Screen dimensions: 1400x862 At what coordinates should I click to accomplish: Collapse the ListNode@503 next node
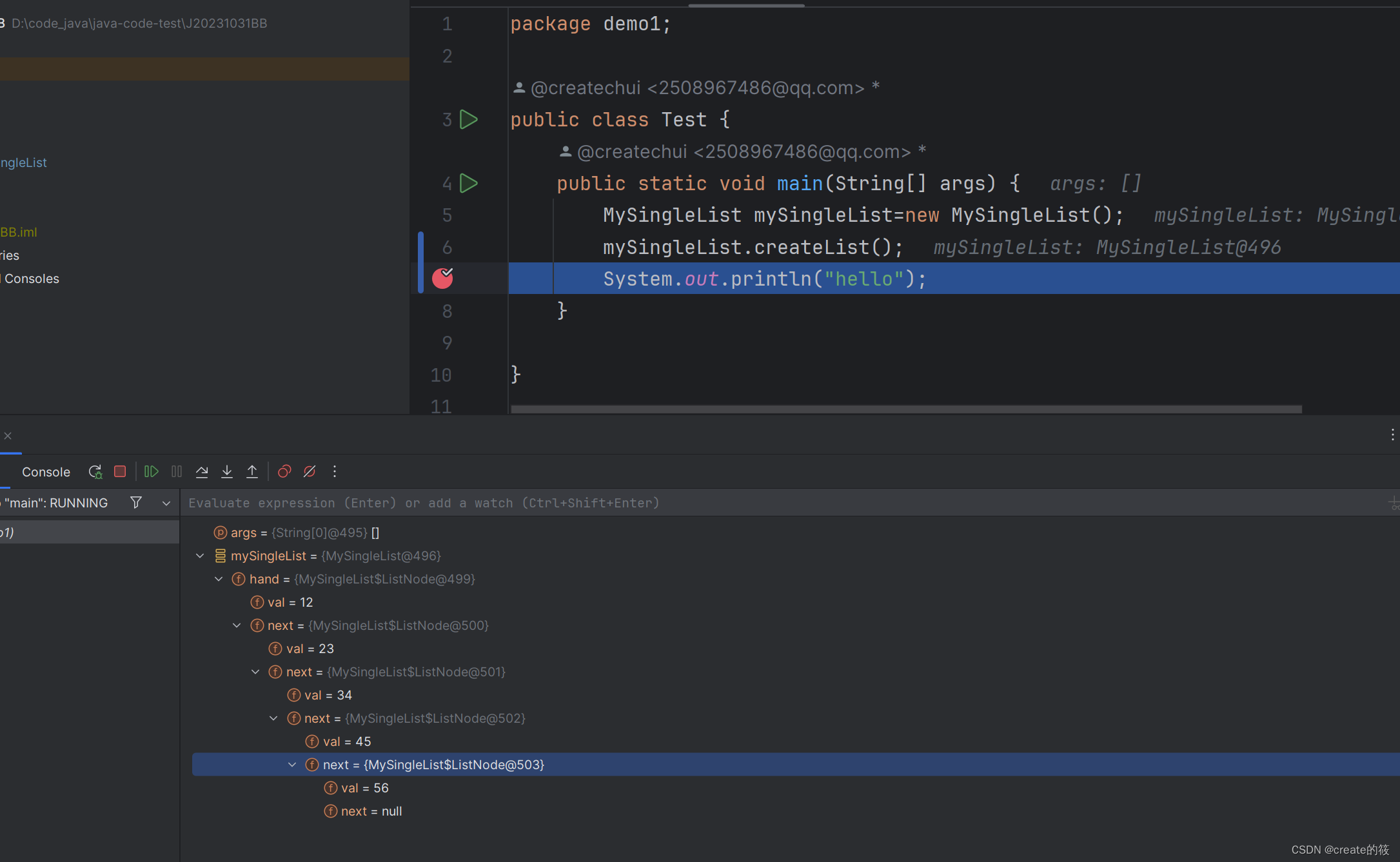point(292,765)
